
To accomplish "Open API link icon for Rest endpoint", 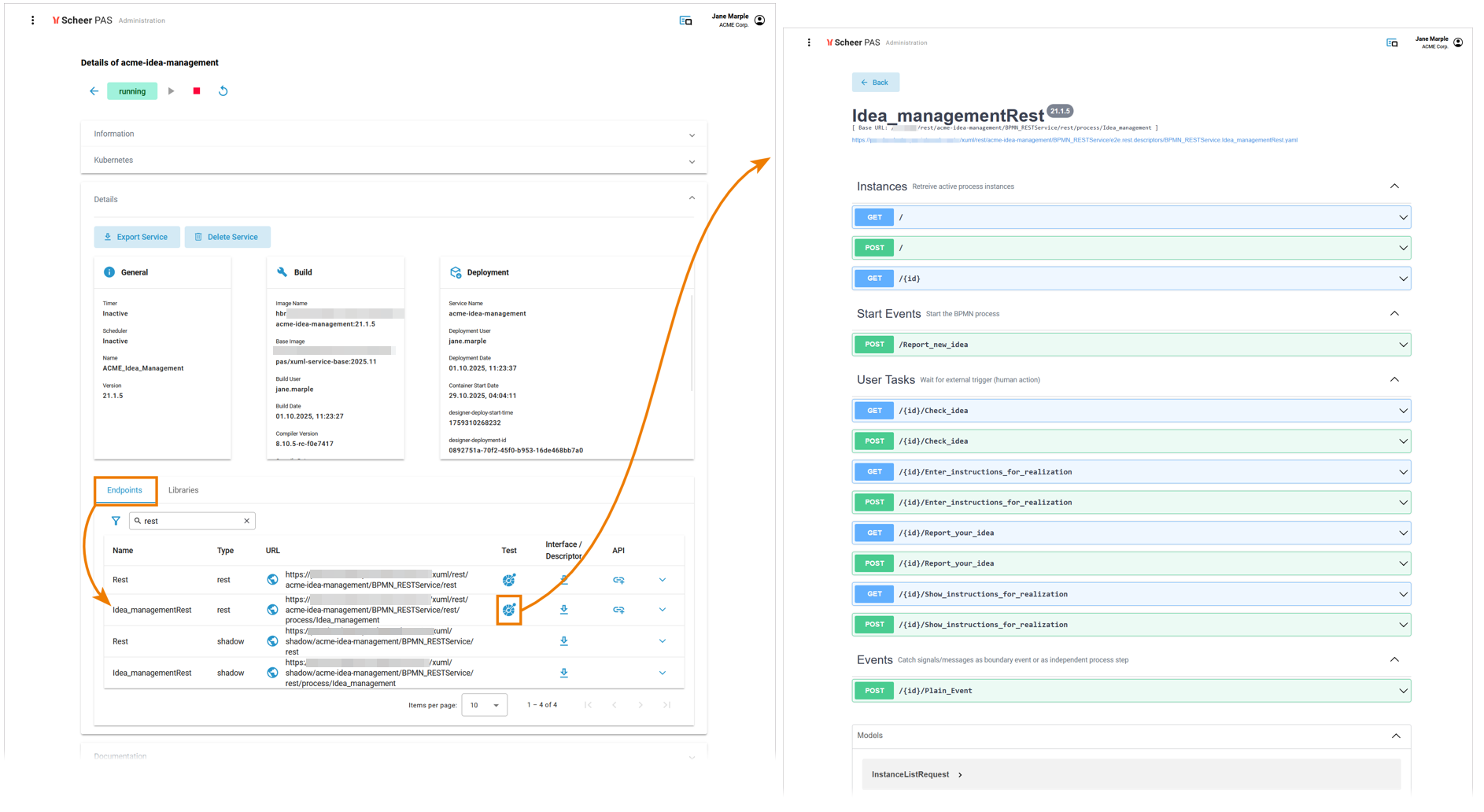I will [x=618, y=580].
